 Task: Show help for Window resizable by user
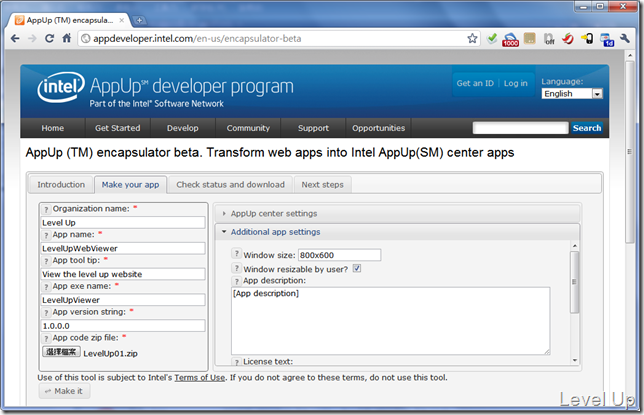pyautogui.click(x=237, y=268)
